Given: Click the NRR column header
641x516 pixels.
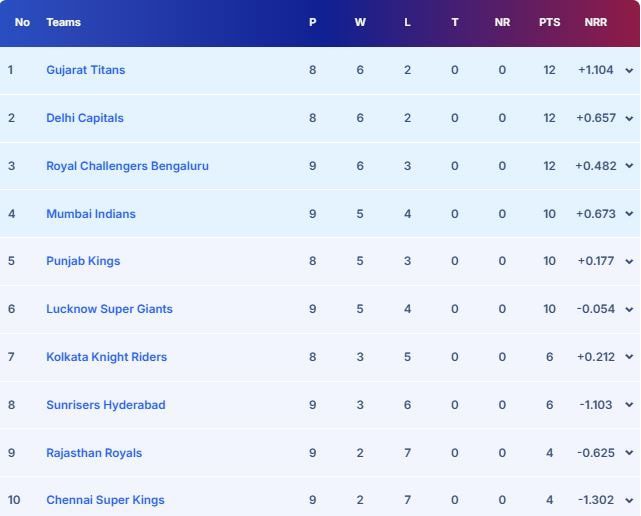Looking at the screenshot, I should 596,22.
